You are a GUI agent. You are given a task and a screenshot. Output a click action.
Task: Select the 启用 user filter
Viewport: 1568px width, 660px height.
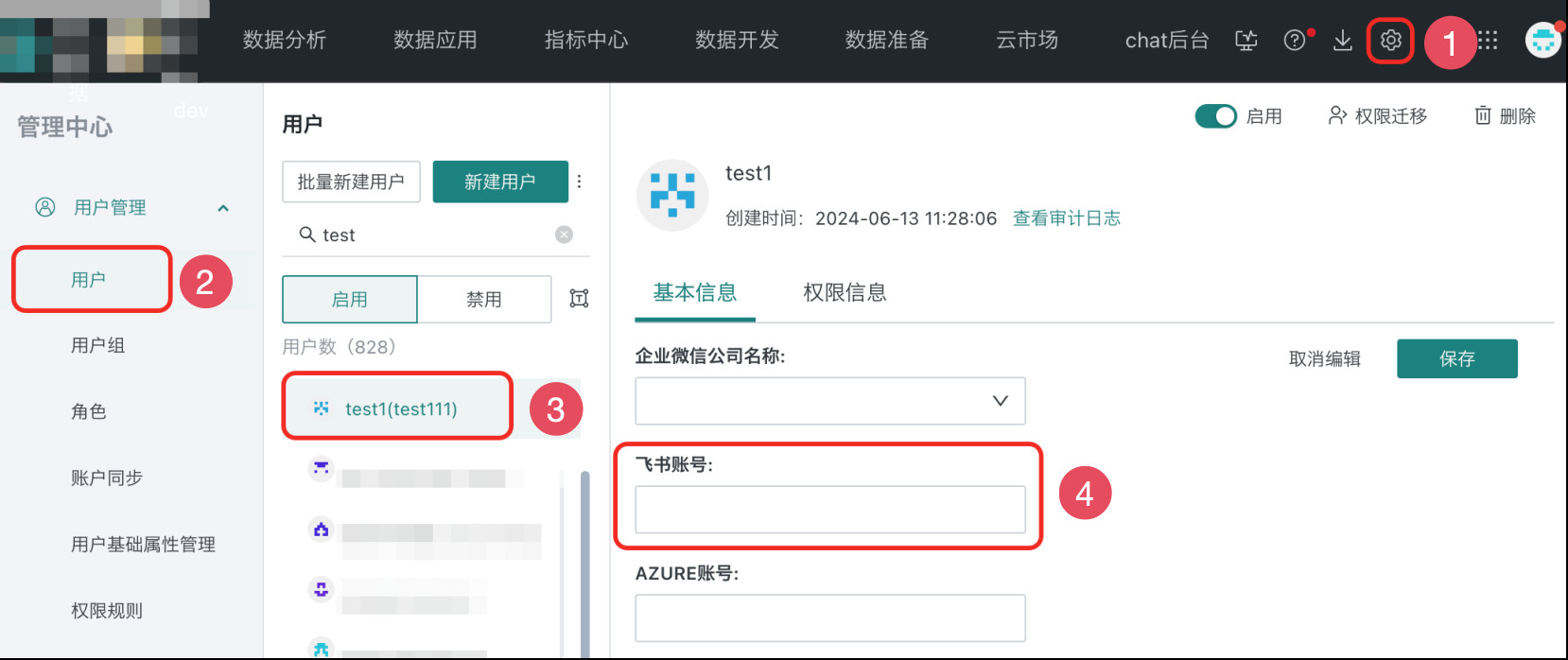(350, 300)
